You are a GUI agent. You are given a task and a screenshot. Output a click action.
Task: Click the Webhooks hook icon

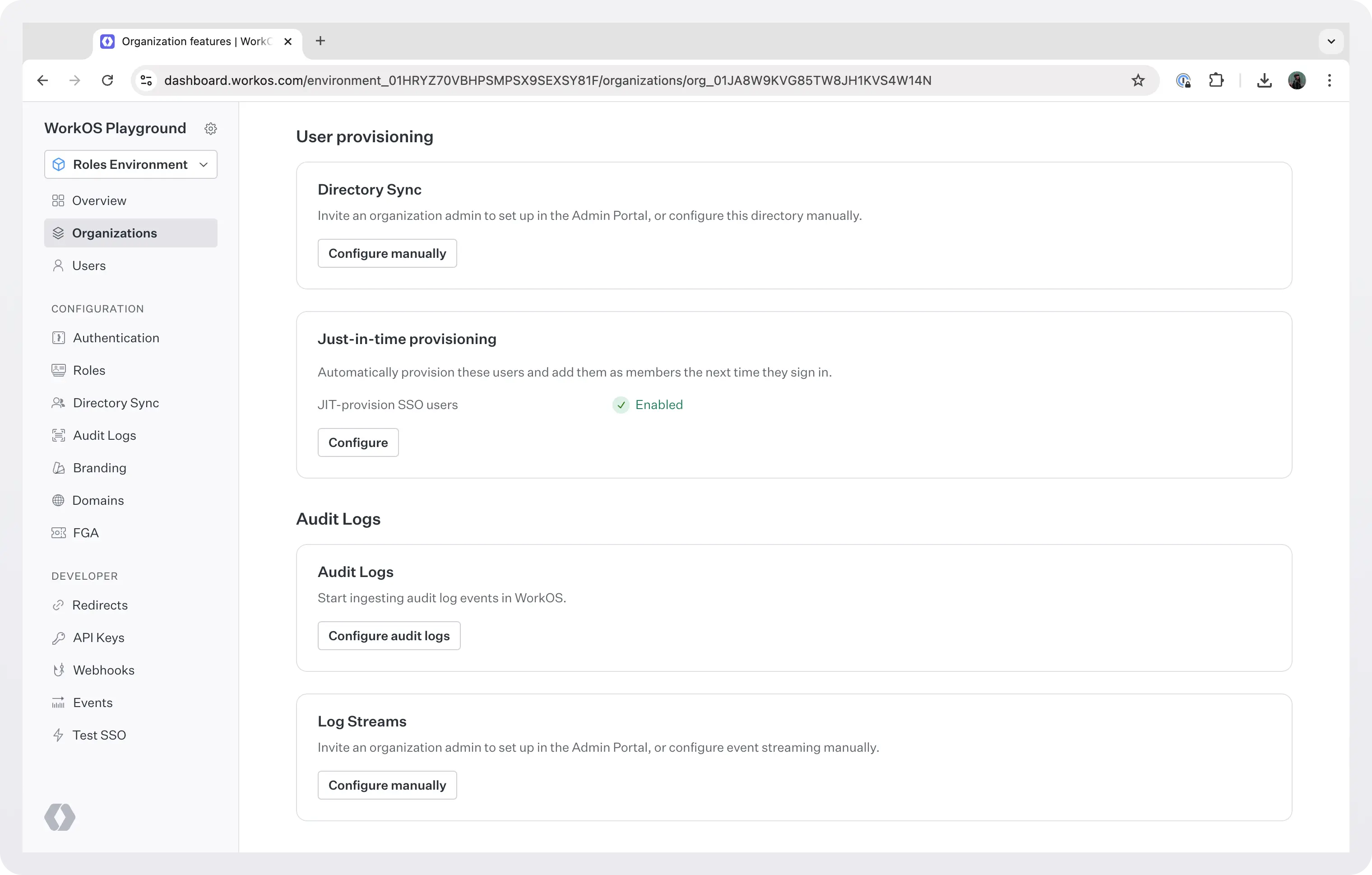coord(59,670)
